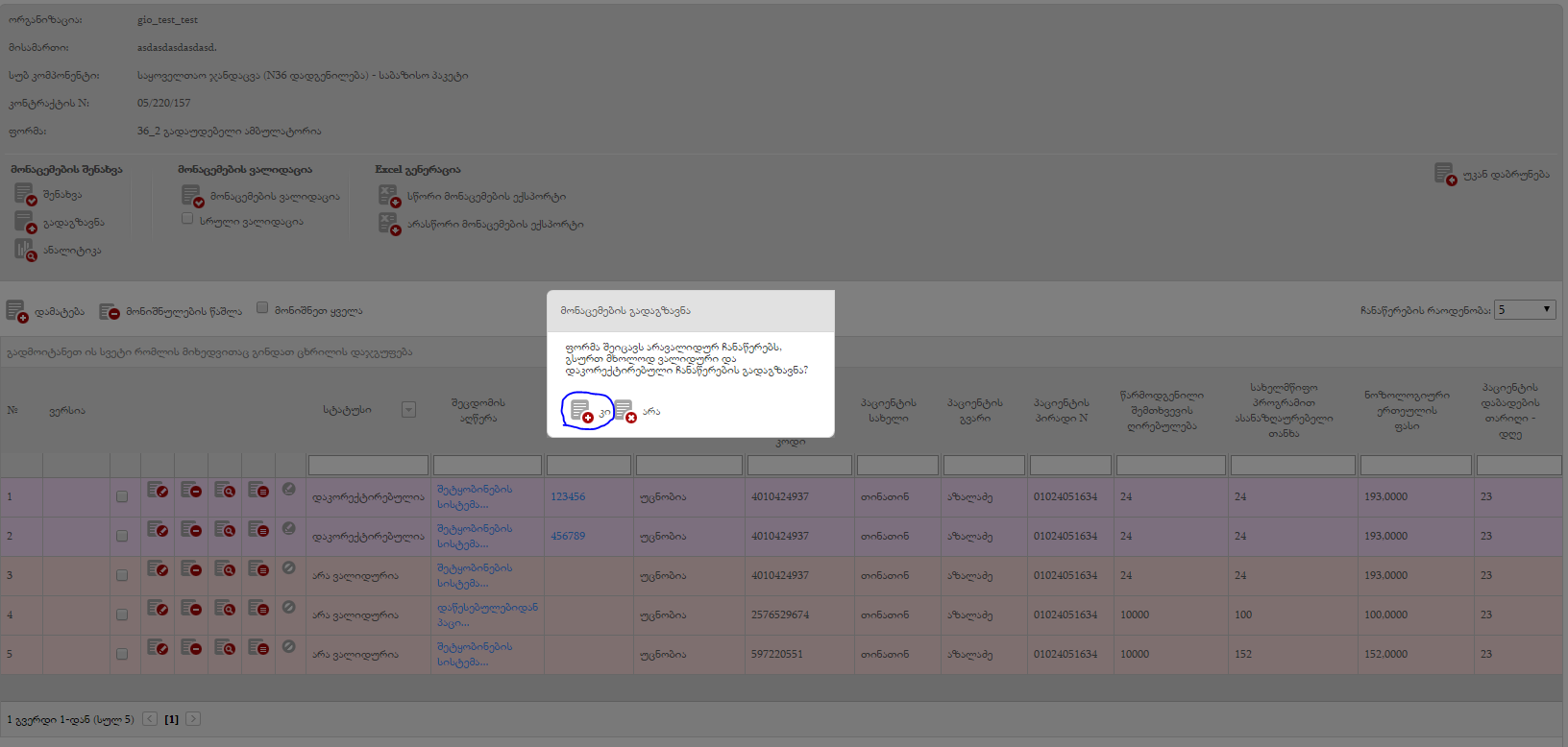Click the delete icon in row 3
Screen dimensions: 1568x747
pyautogui.click(x=191, y=569)
